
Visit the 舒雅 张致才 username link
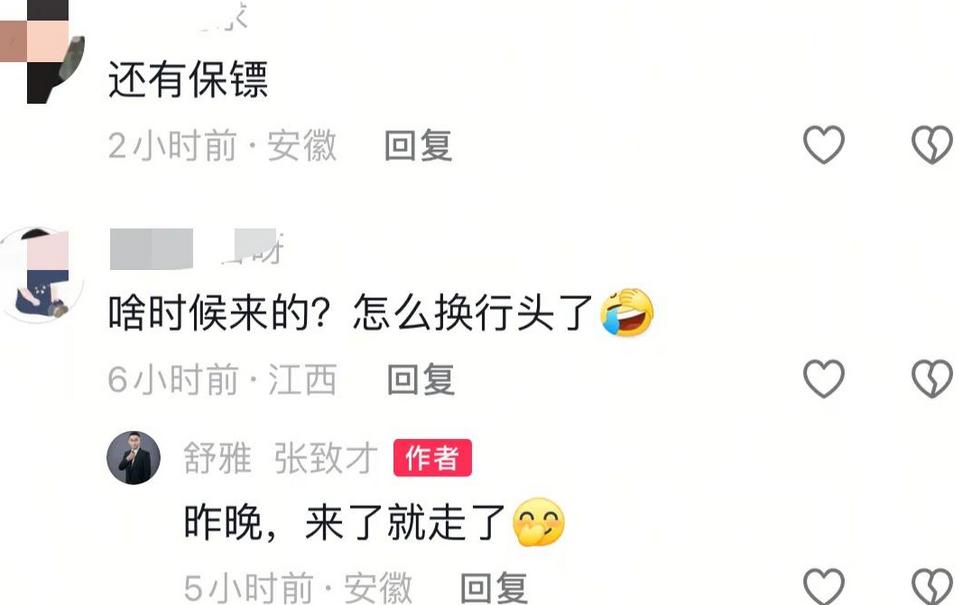point(280,458)
